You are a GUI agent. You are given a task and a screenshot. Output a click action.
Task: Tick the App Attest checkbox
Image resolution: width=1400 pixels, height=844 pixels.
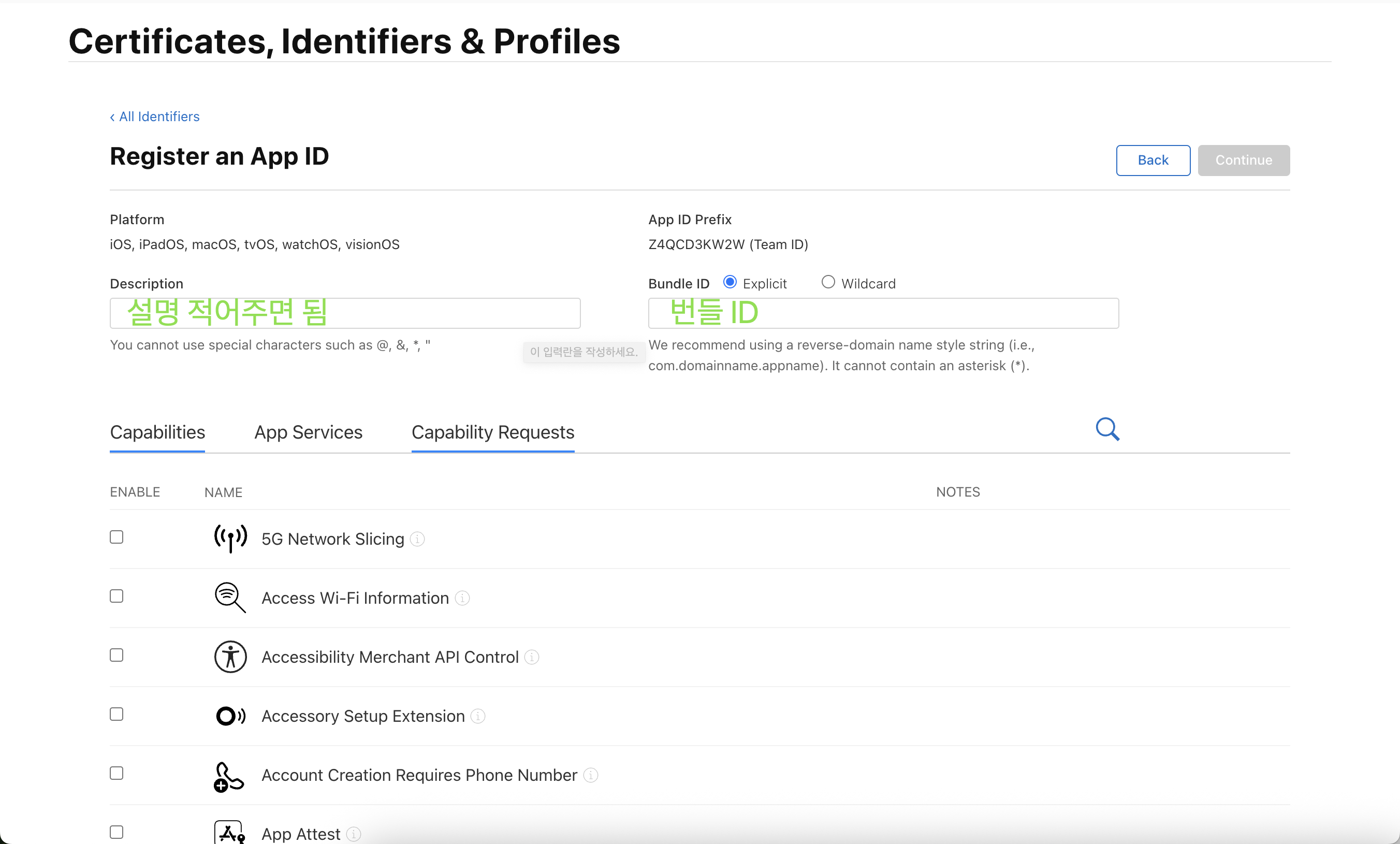(116, 832)
